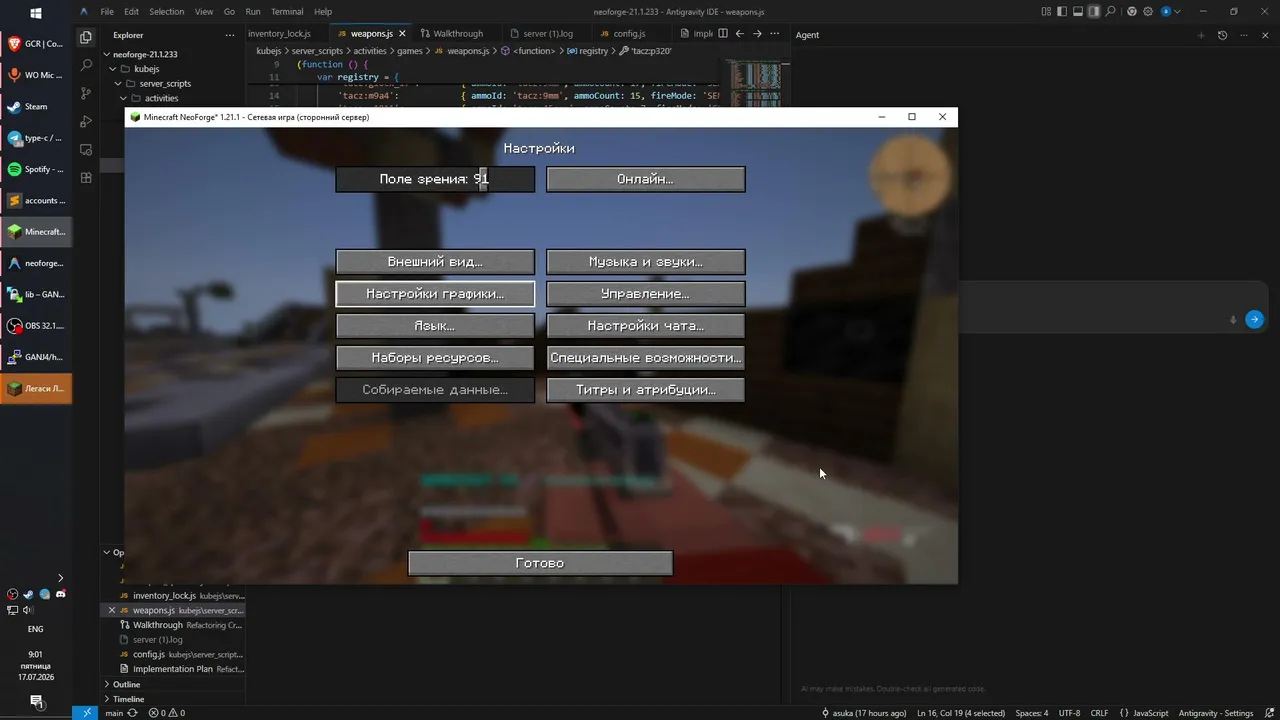Switch to the config.js editor tab
Viewport: 1280px width, 720px height.
pyautogui.click(x=629, y=34)
